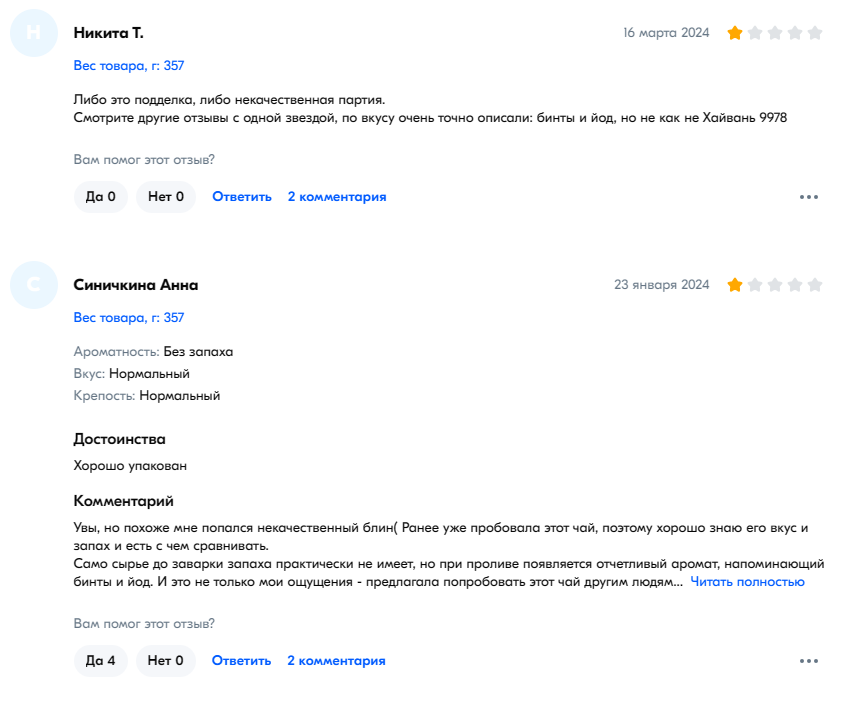
Task: Click the orange star in Никита Т.'s rating
Action: point(735,33)
